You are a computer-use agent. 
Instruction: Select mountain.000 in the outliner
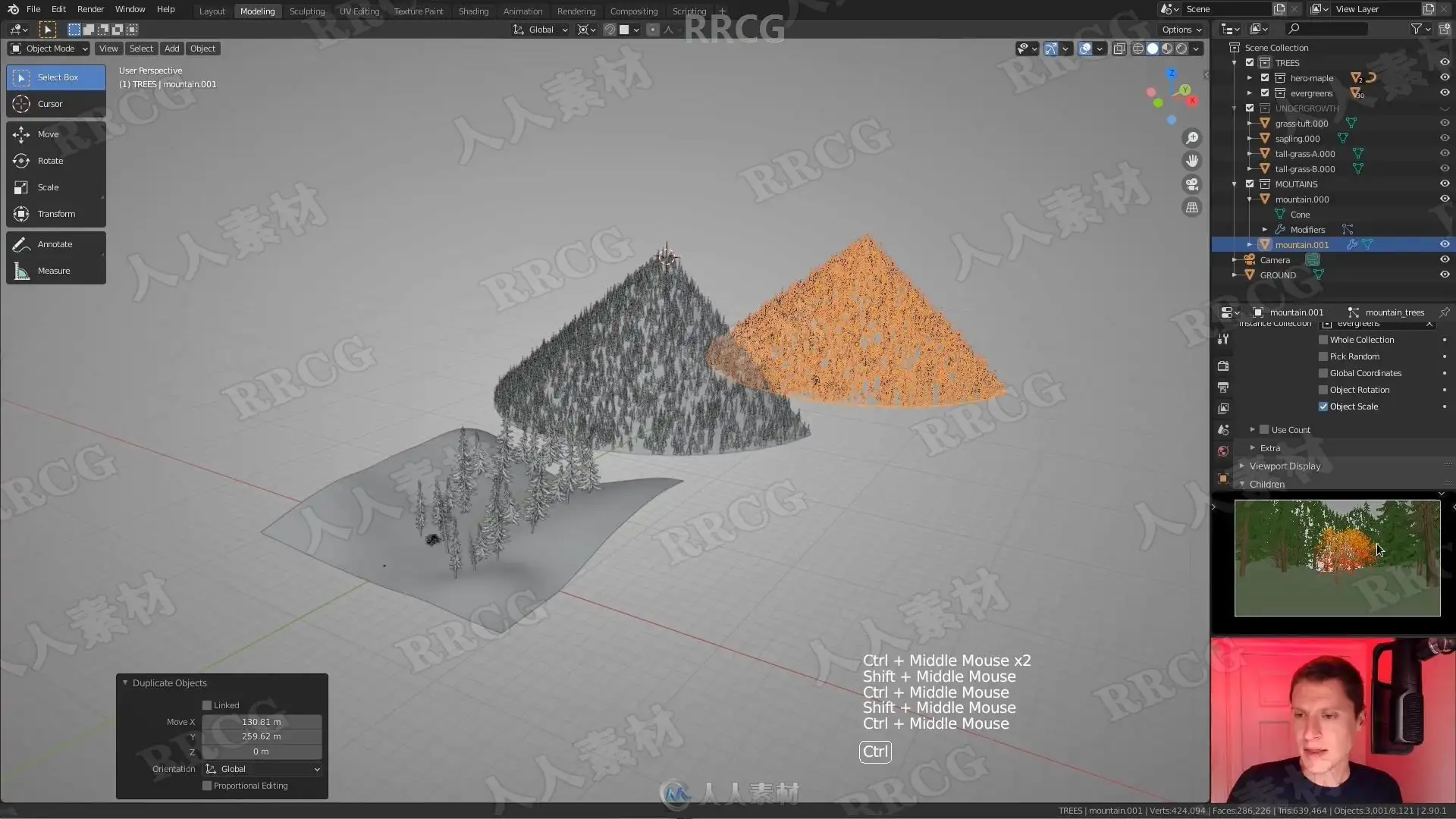pyautogui.click(x=1301, y=199)
